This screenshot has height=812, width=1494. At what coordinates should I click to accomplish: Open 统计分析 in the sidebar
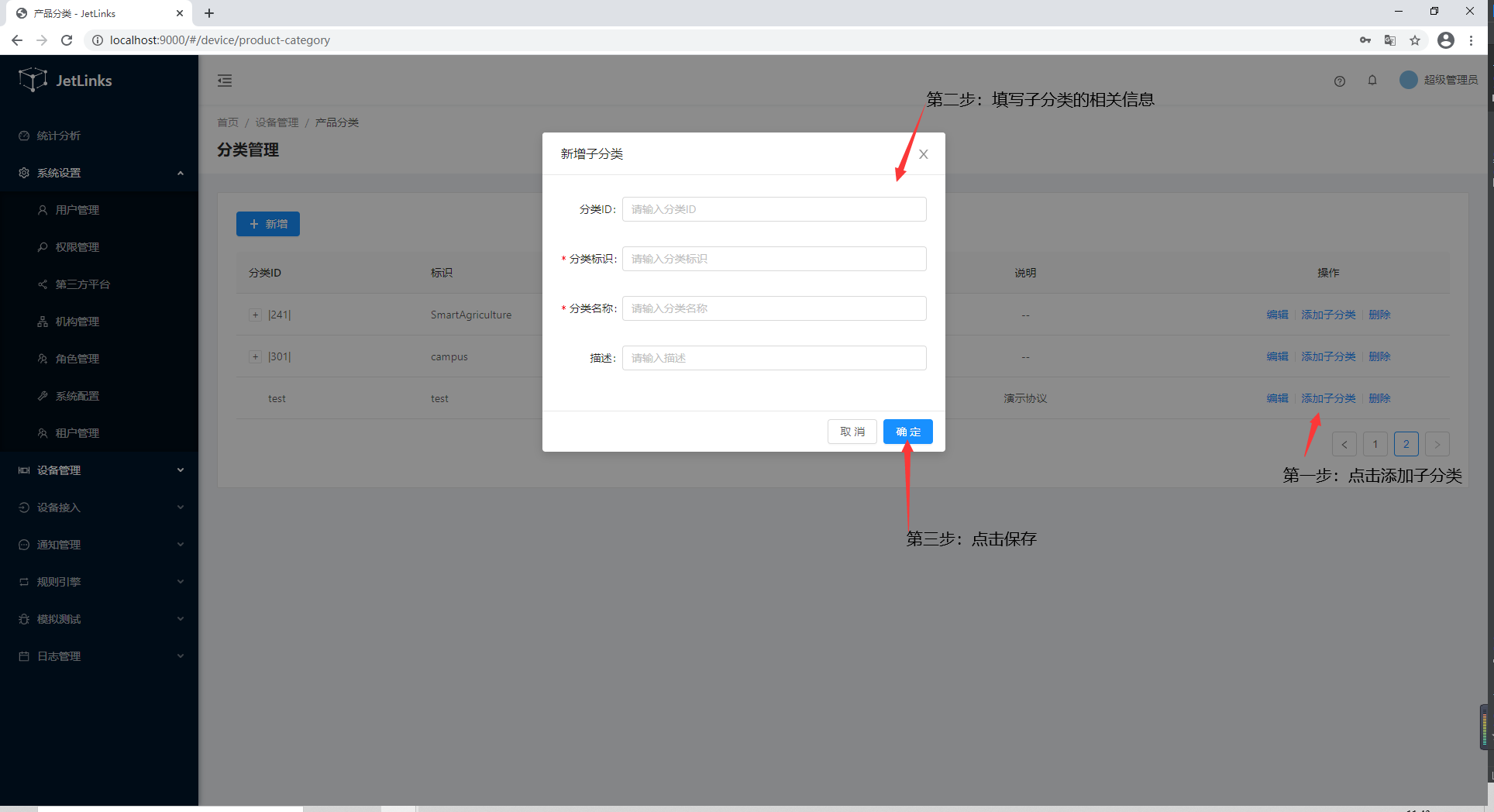click(x=99, y=136)
